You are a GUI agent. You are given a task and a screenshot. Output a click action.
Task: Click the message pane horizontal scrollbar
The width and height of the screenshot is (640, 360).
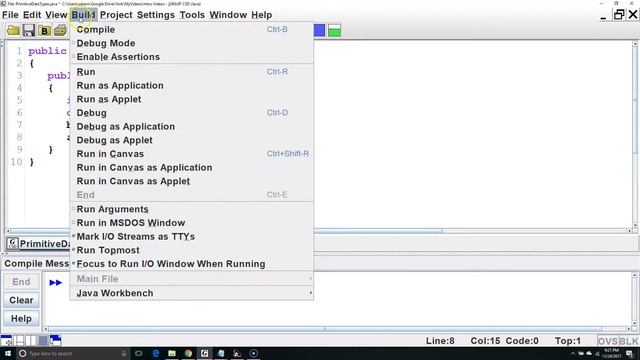click(337, 329)
